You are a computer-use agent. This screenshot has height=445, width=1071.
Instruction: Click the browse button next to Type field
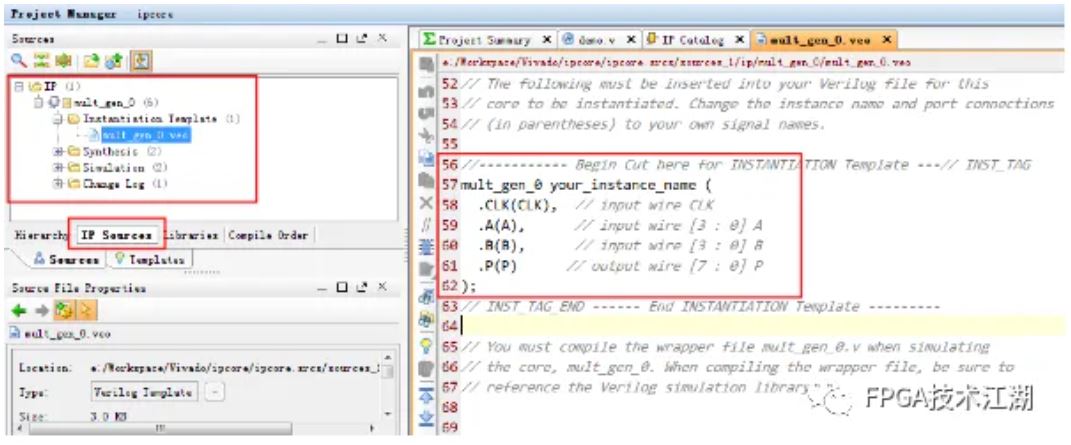214,392
